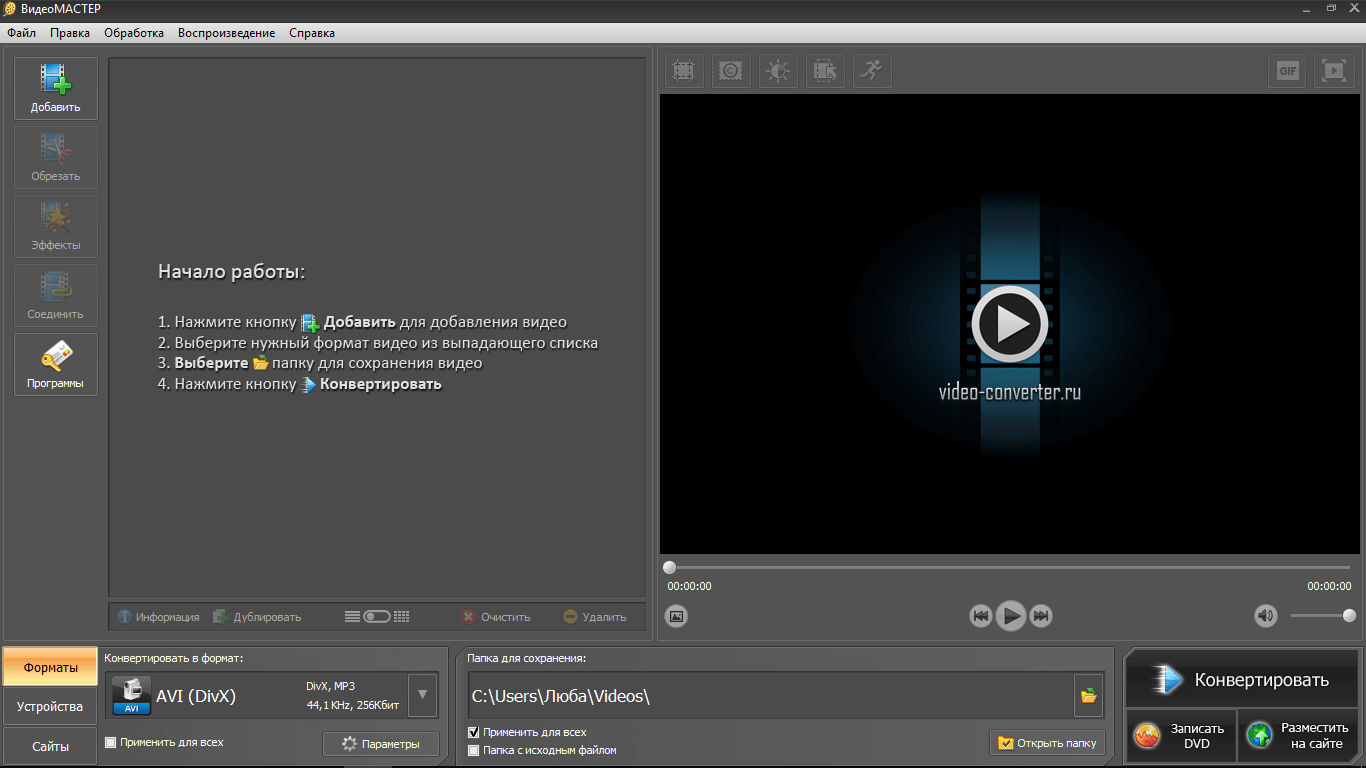Click Открыть папку button

tap(1047, 743)
